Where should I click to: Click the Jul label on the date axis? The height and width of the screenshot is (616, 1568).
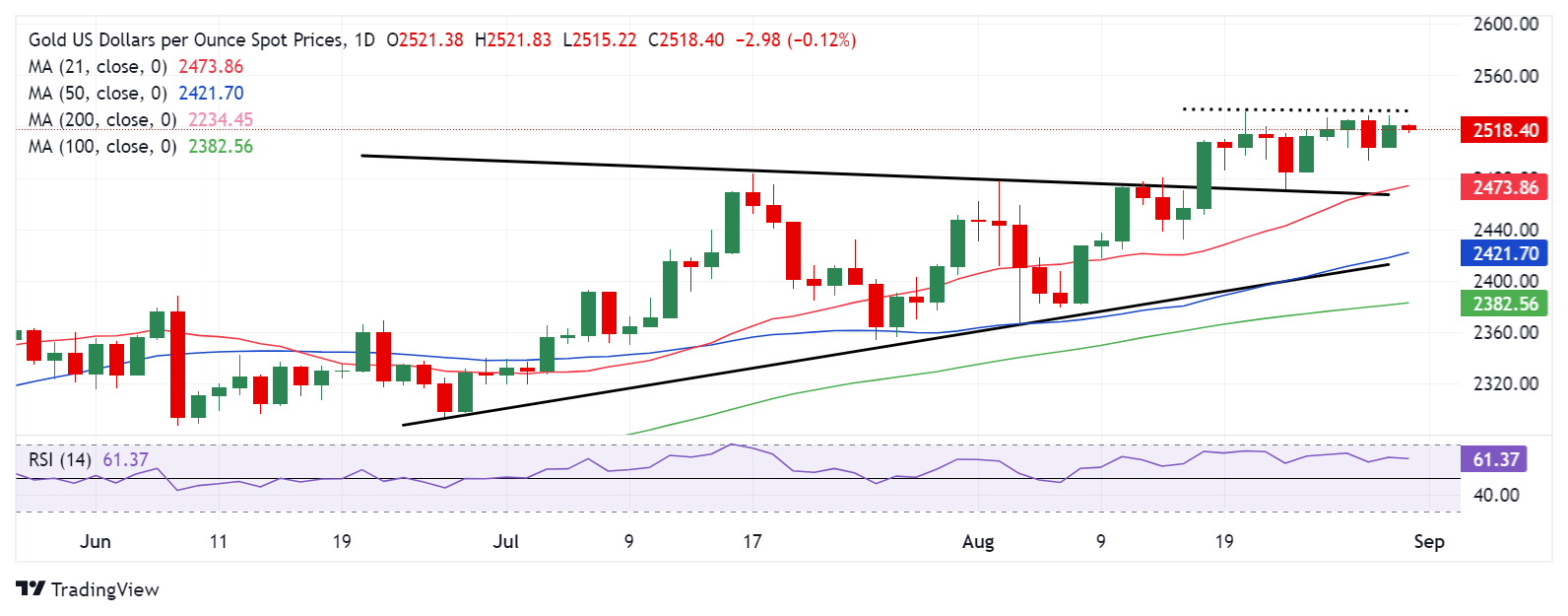[505, 542]
